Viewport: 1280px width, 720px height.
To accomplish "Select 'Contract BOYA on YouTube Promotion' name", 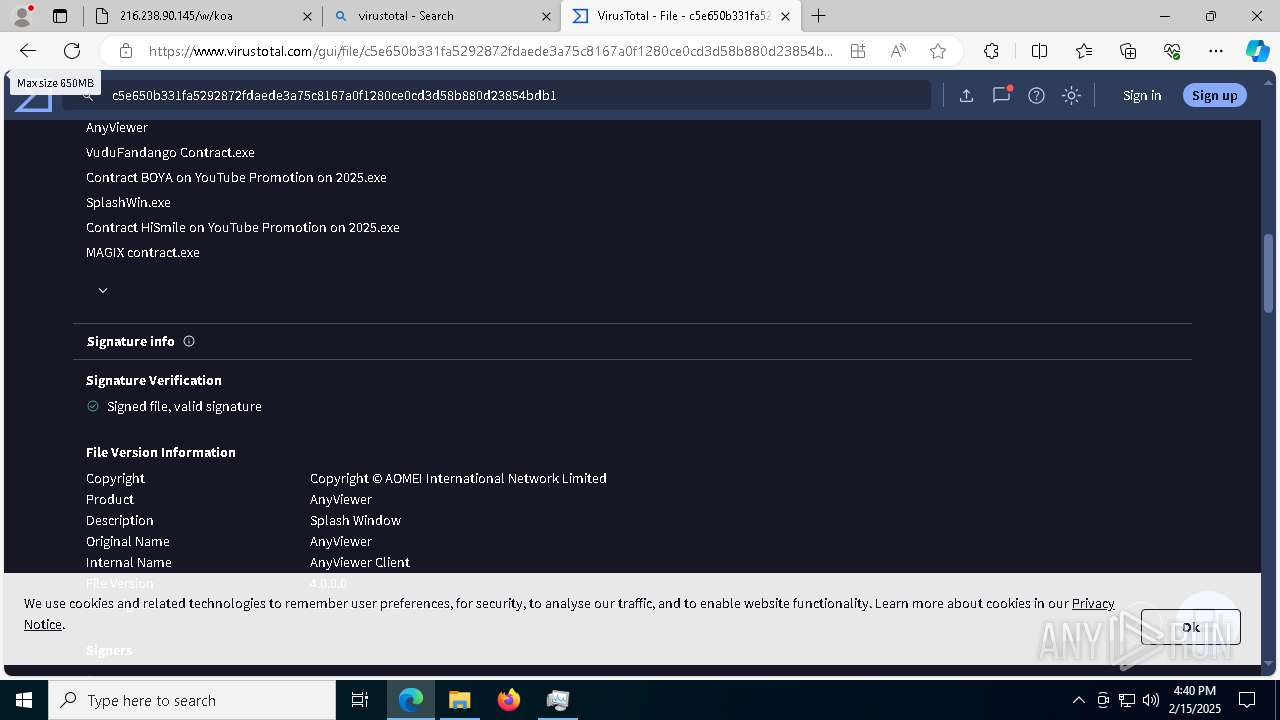I will (x=236, y=177).
